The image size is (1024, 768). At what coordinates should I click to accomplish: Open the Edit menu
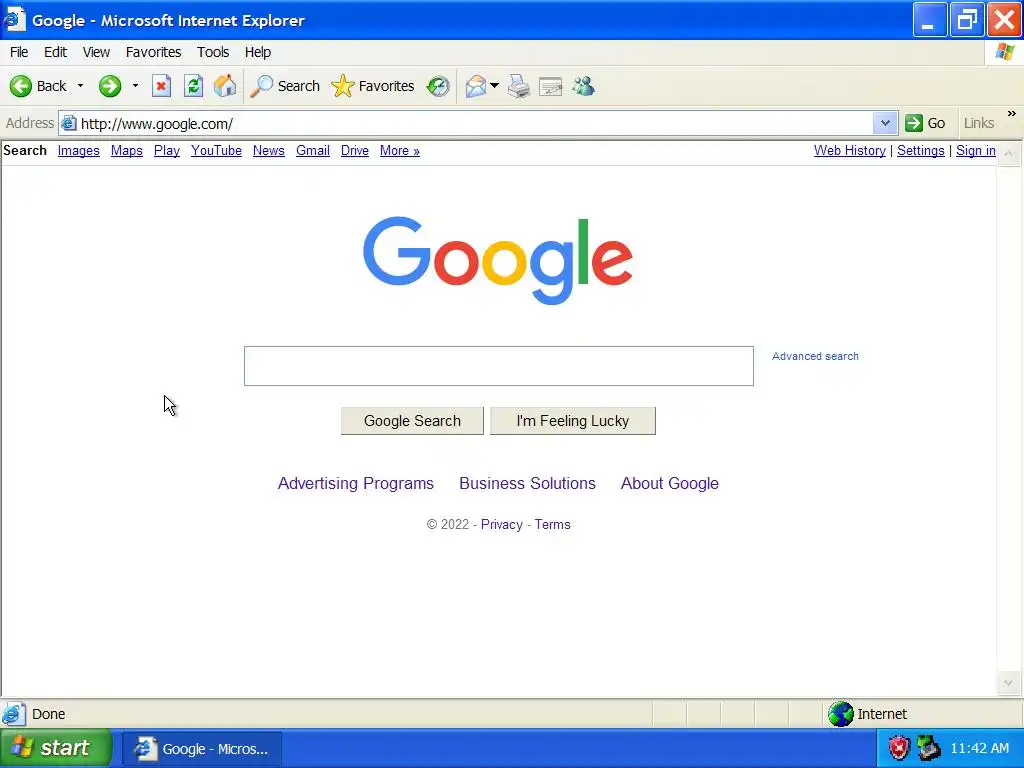tap(56, 52)
